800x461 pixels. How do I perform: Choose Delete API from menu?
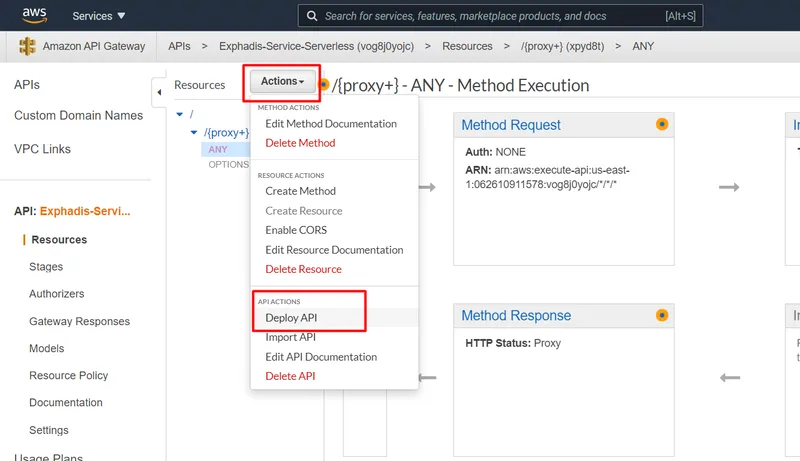click(x=290, y=376)
